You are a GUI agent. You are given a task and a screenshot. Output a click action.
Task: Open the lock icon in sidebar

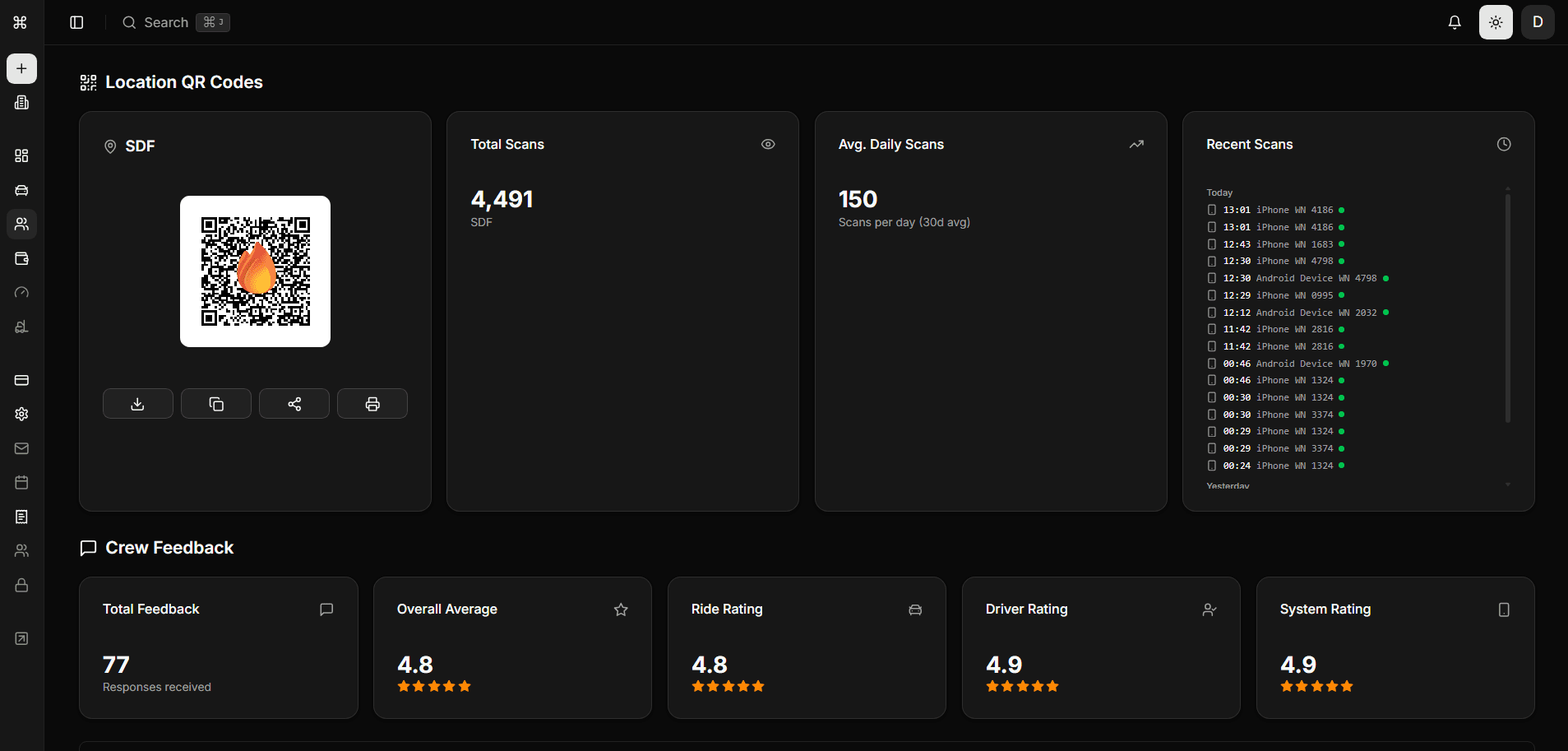21,585
